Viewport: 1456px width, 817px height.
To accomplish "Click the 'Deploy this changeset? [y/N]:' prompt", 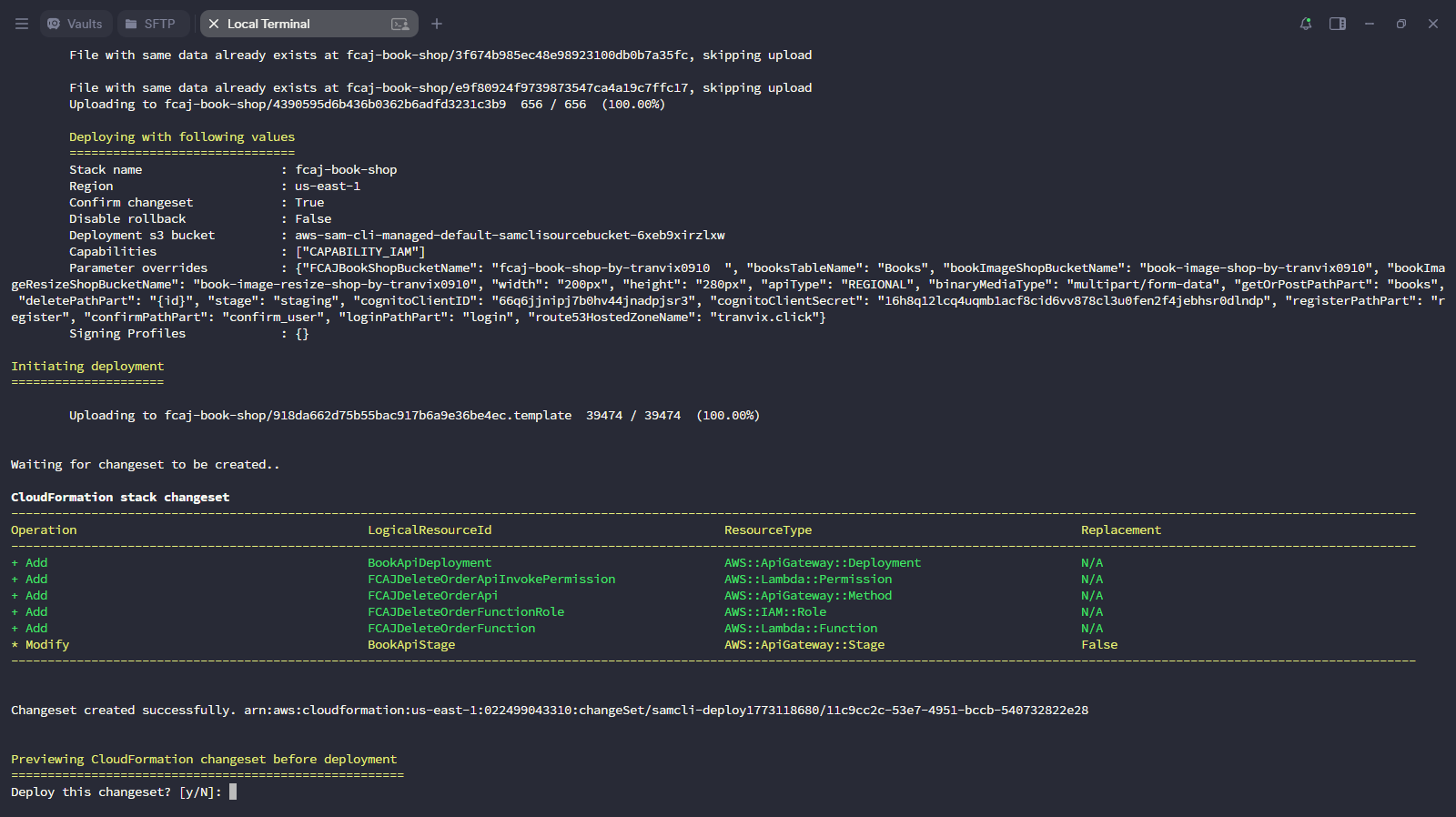I will pos(116,792).
